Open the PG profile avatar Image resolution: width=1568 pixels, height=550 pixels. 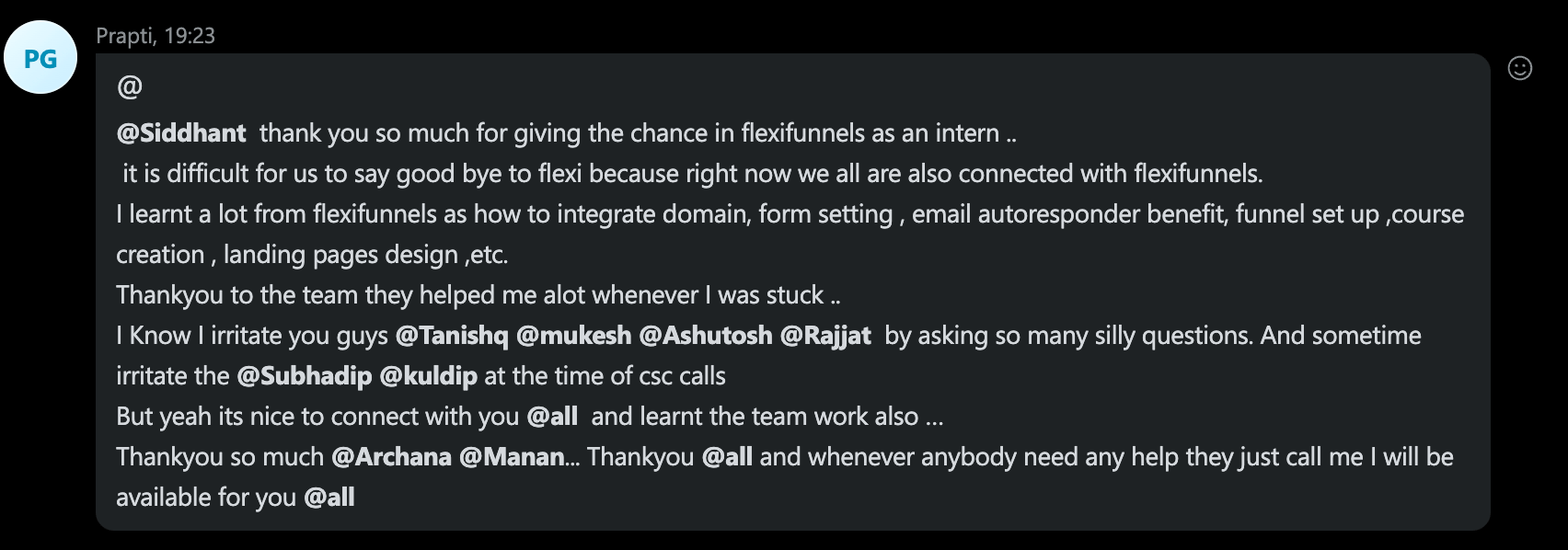(40, 58)
